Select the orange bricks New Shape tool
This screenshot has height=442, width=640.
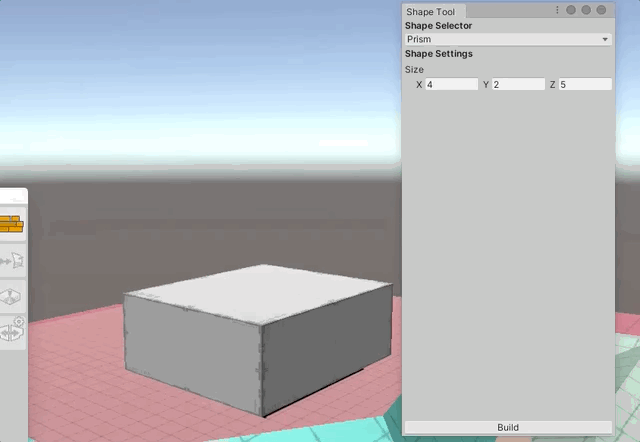pyautogui.click(x=11, y=224)
